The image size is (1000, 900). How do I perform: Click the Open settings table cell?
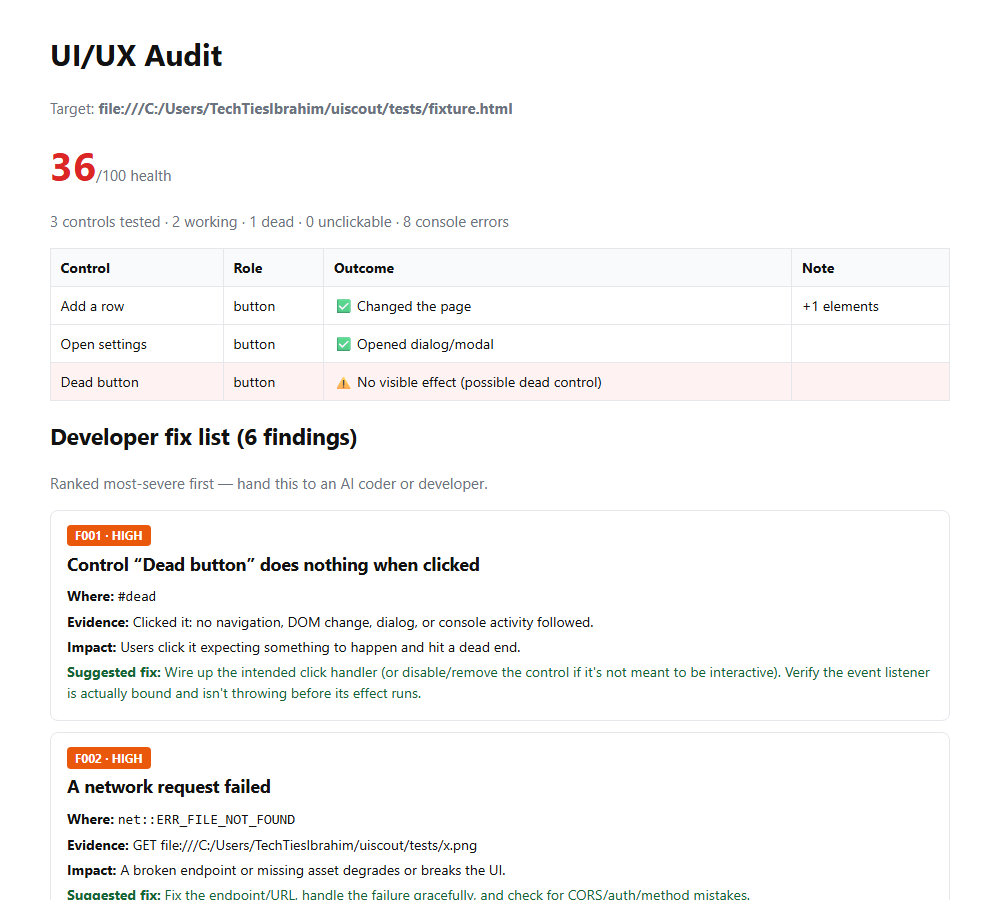point(137,344)
